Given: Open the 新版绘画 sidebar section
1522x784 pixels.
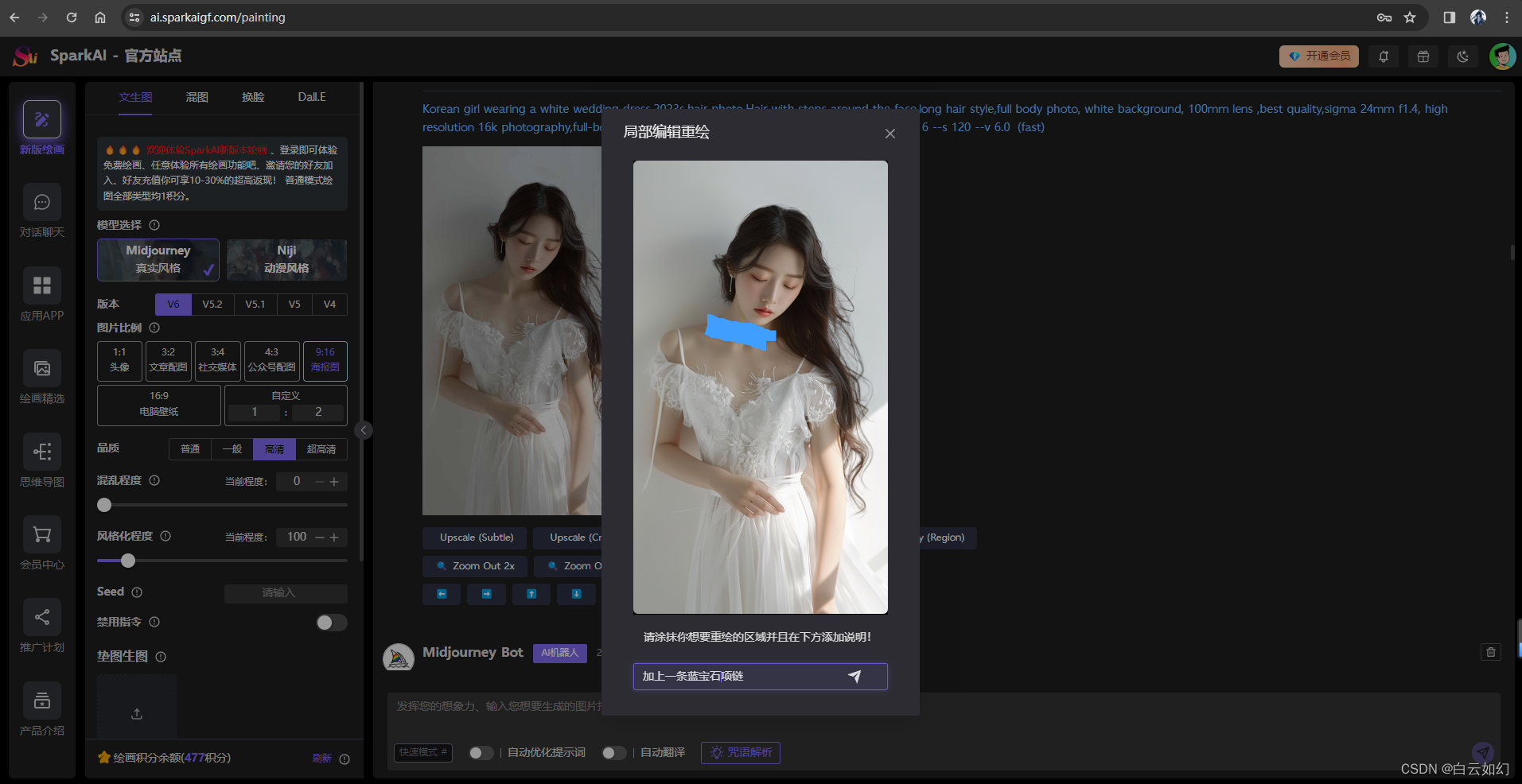Looking at the screenshot, I should pos(42,127).
